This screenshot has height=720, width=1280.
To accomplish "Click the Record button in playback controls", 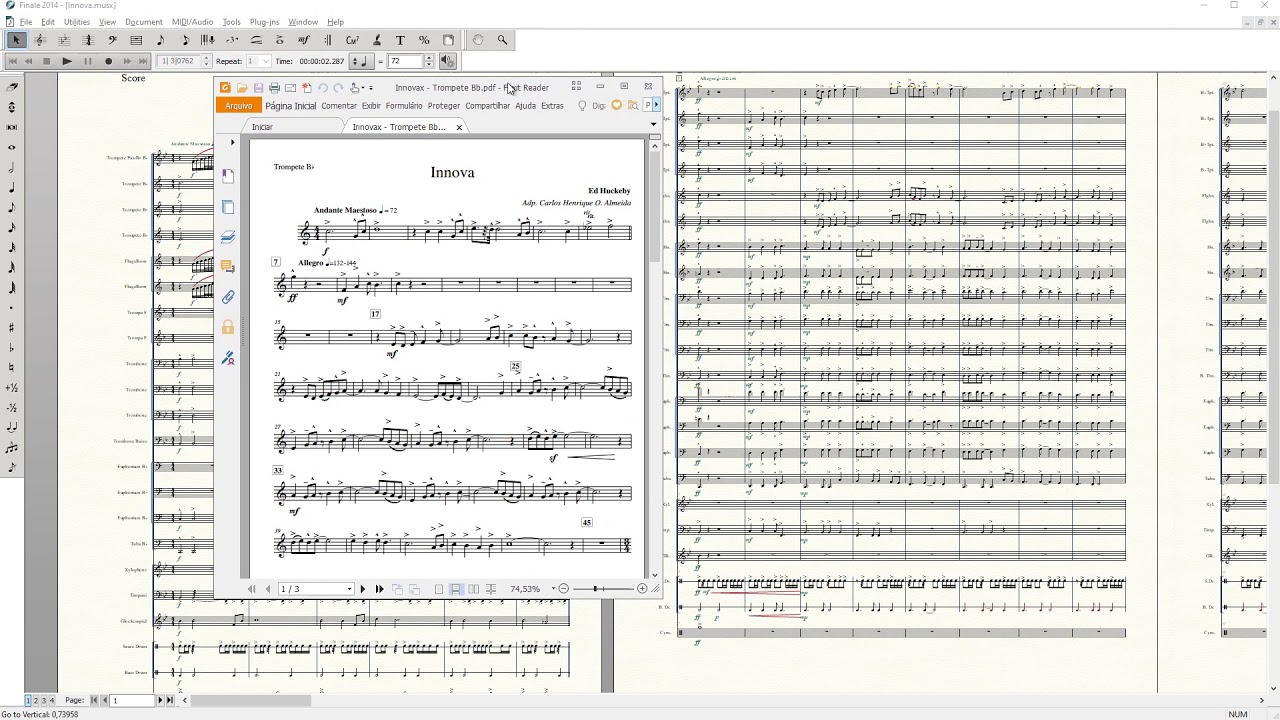I will click(109, 61).
